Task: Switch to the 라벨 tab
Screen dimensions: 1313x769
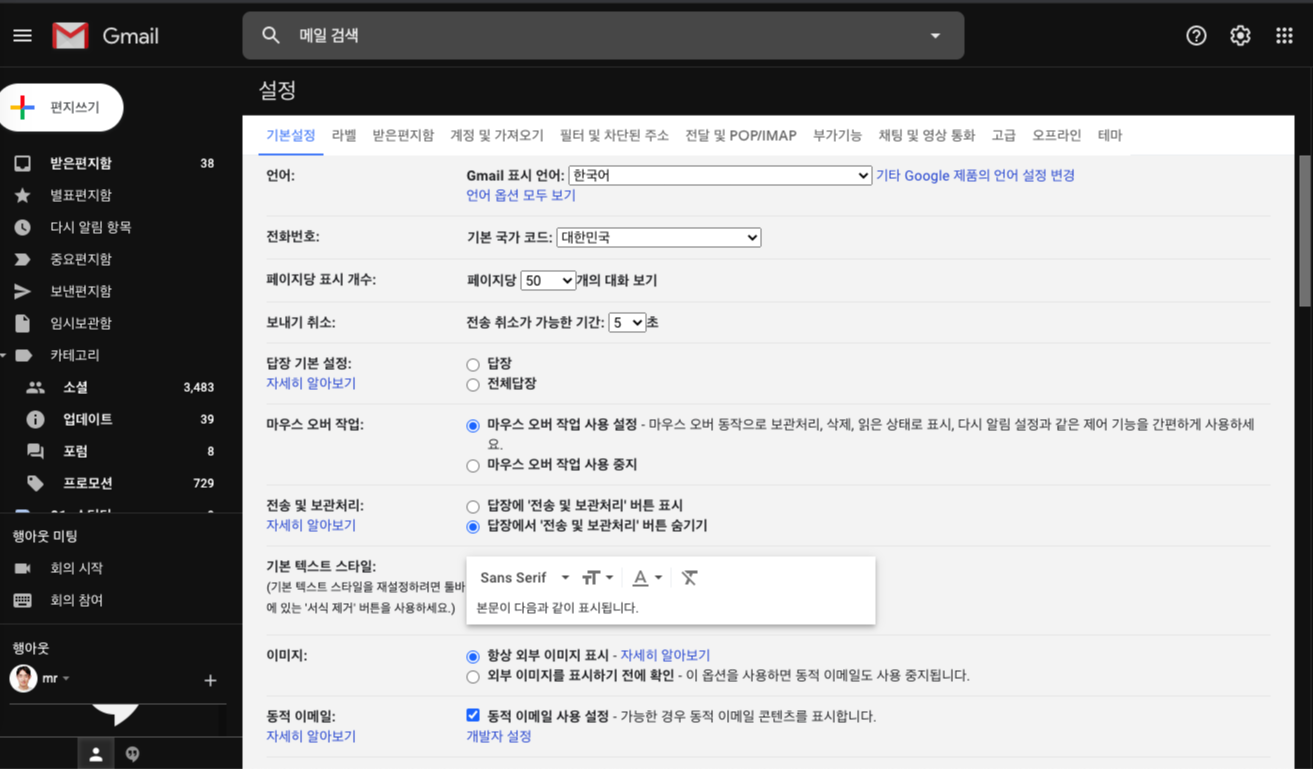Action: (344, 135)
